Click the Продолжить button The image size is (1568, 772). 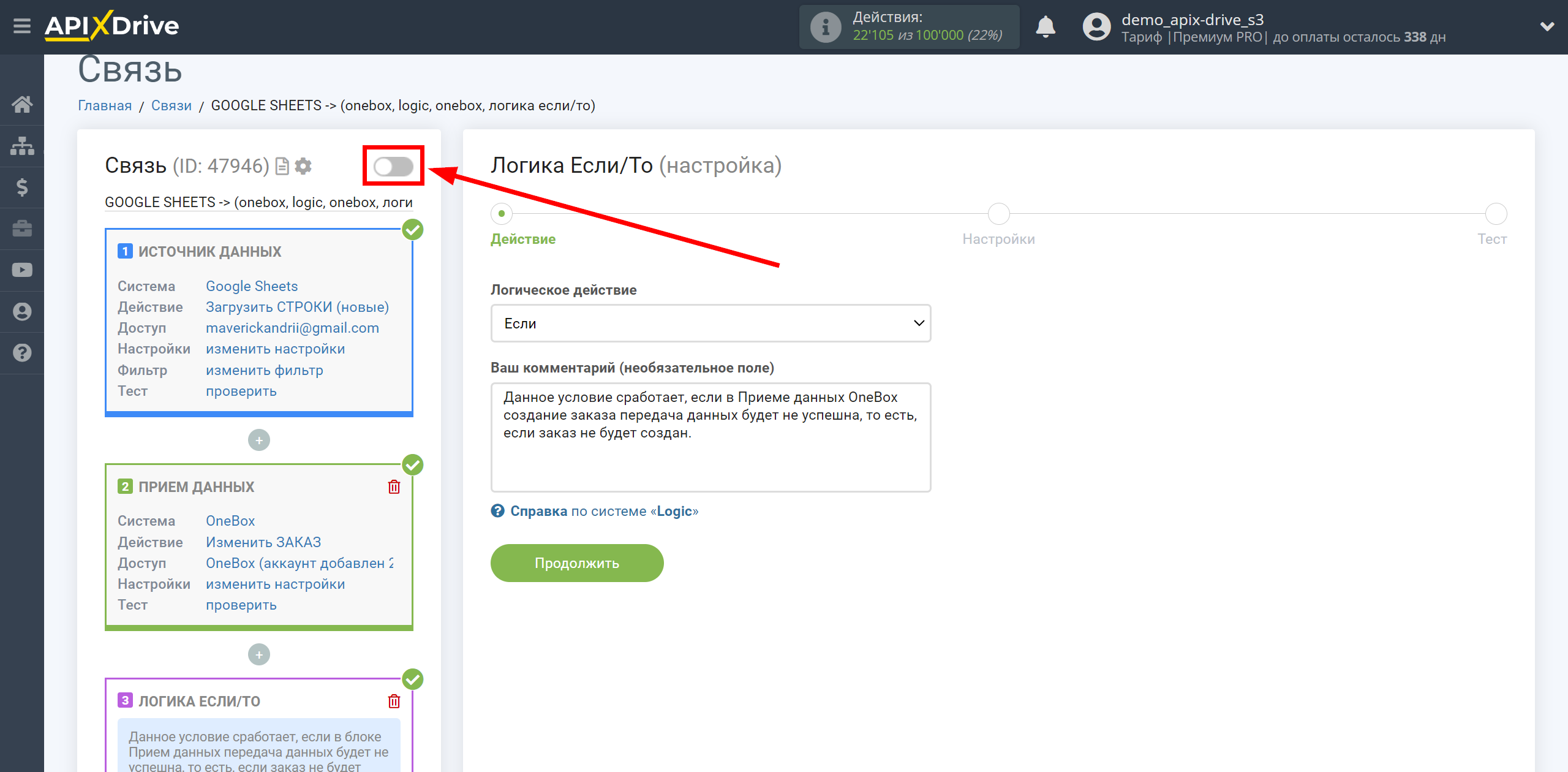click(x=577, y=563)
